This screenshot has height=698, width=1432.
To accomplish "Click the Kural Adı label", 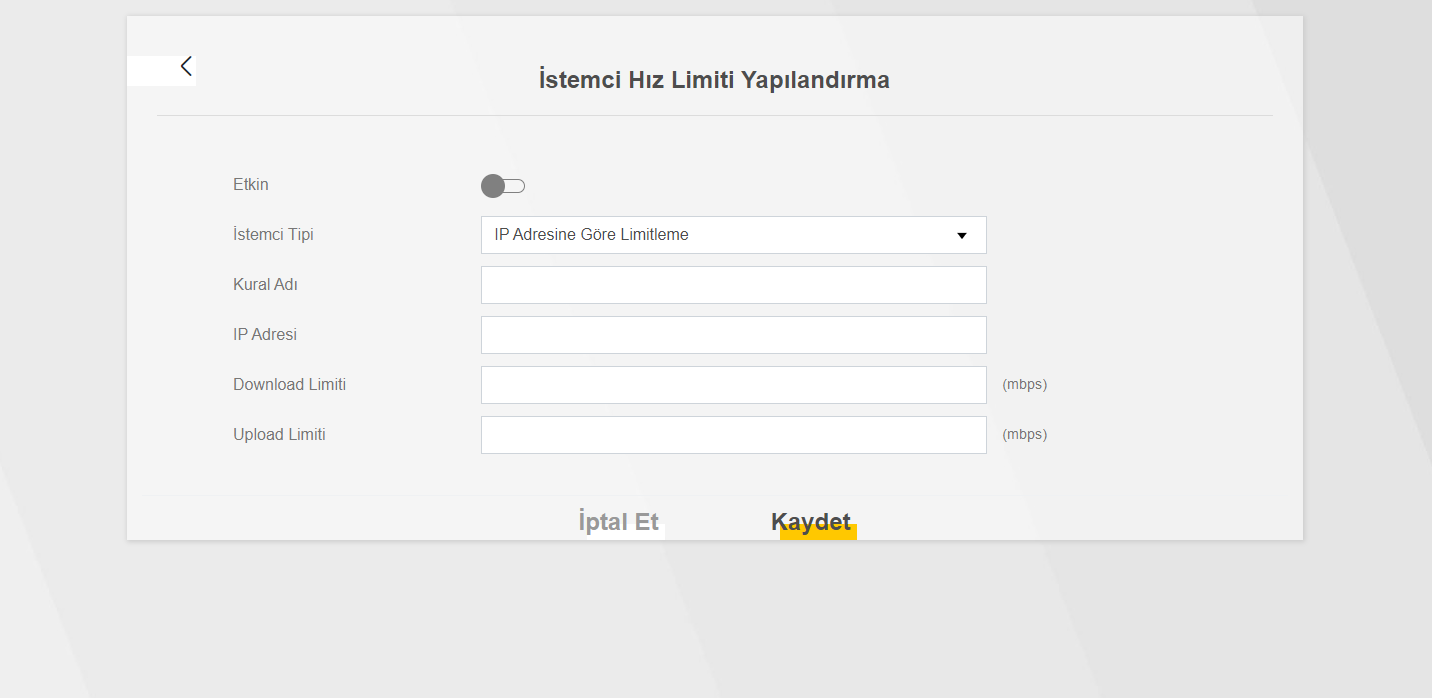I will point(266,285).
